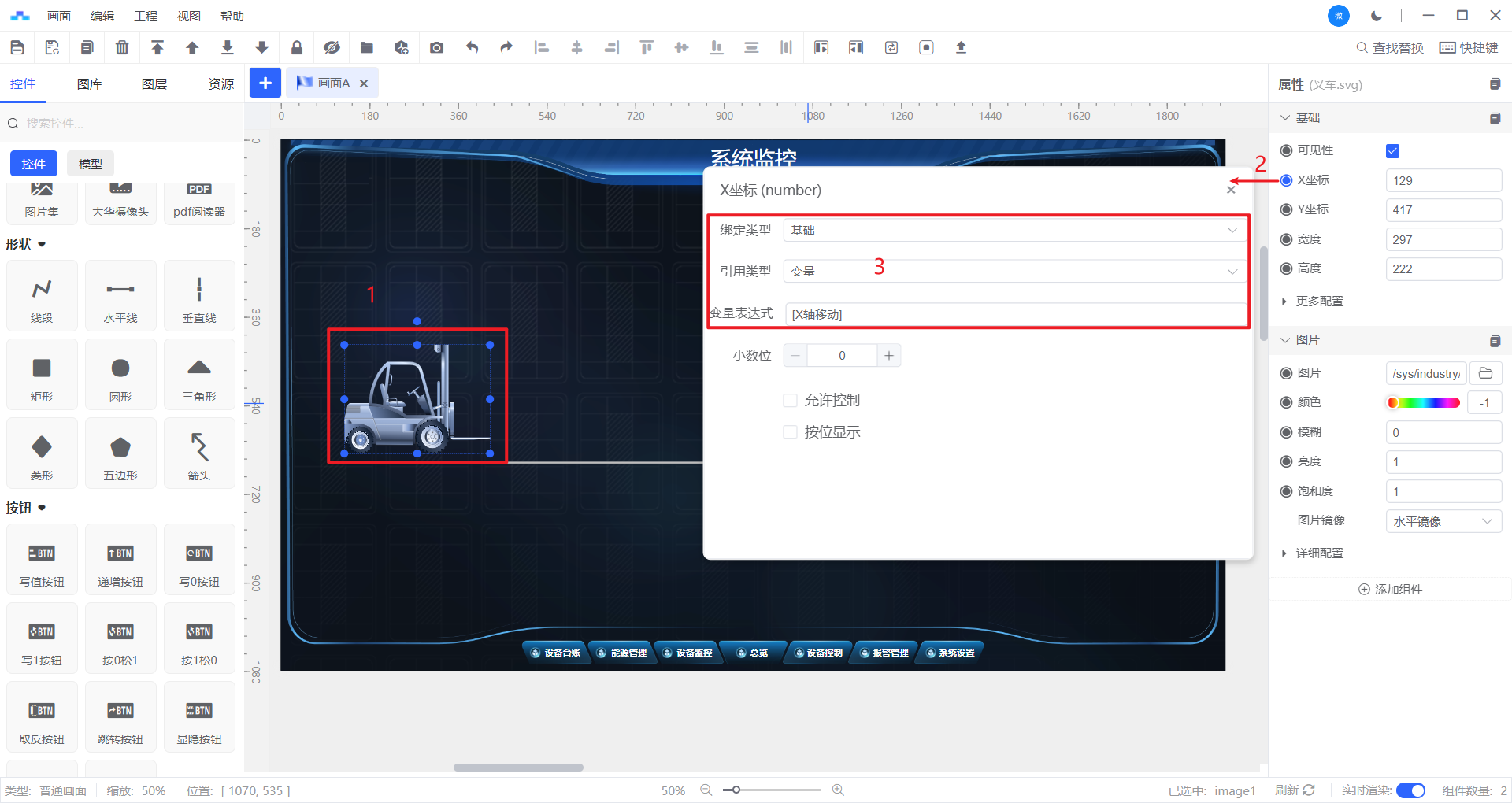Switch to the 图层 tab
This screenshot has height=803, width=1512.
(154, 84)
